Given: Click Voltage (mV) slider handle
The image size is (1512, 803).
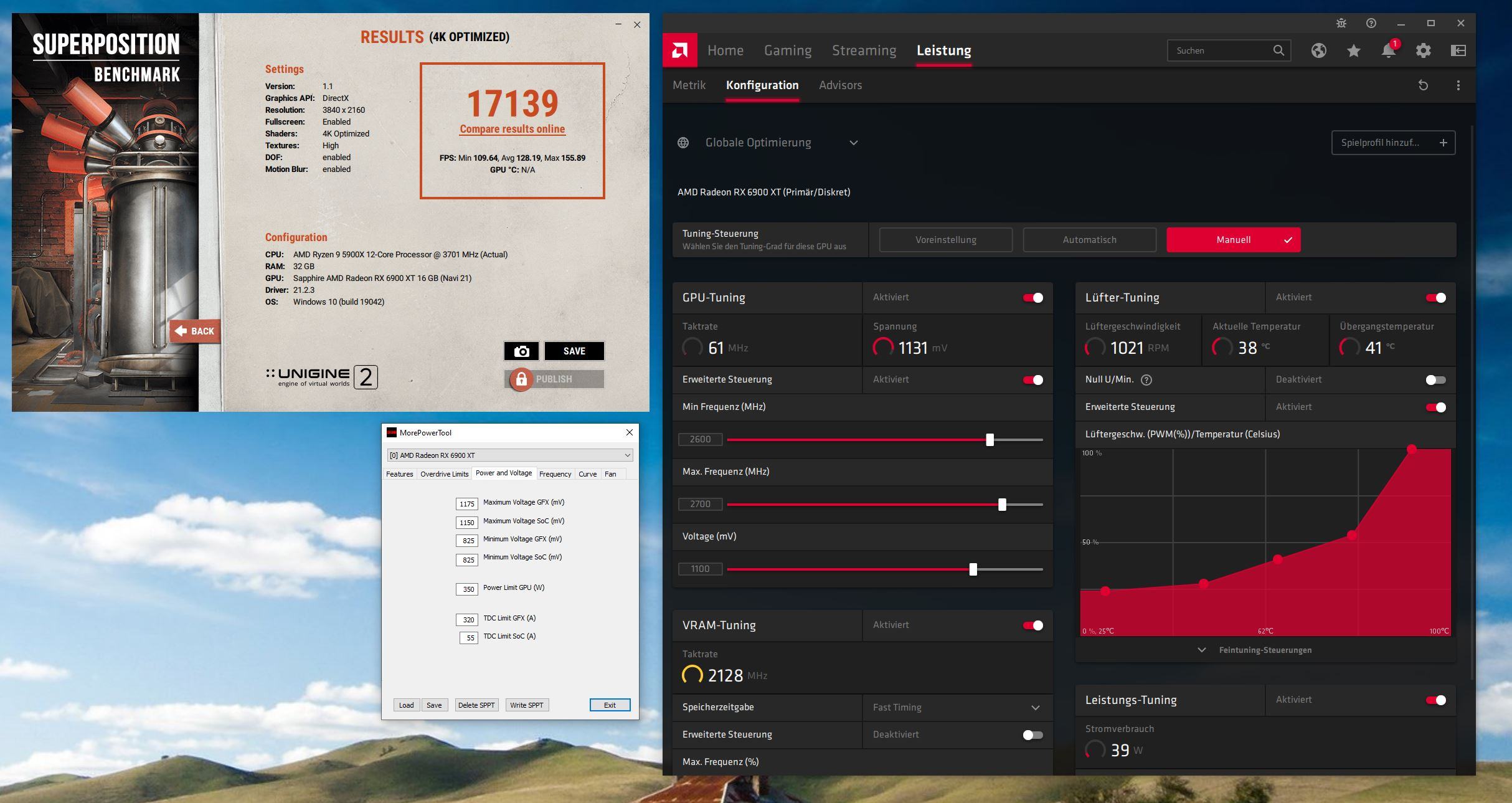Looking at the screenshot, I should tap(973, 569).
